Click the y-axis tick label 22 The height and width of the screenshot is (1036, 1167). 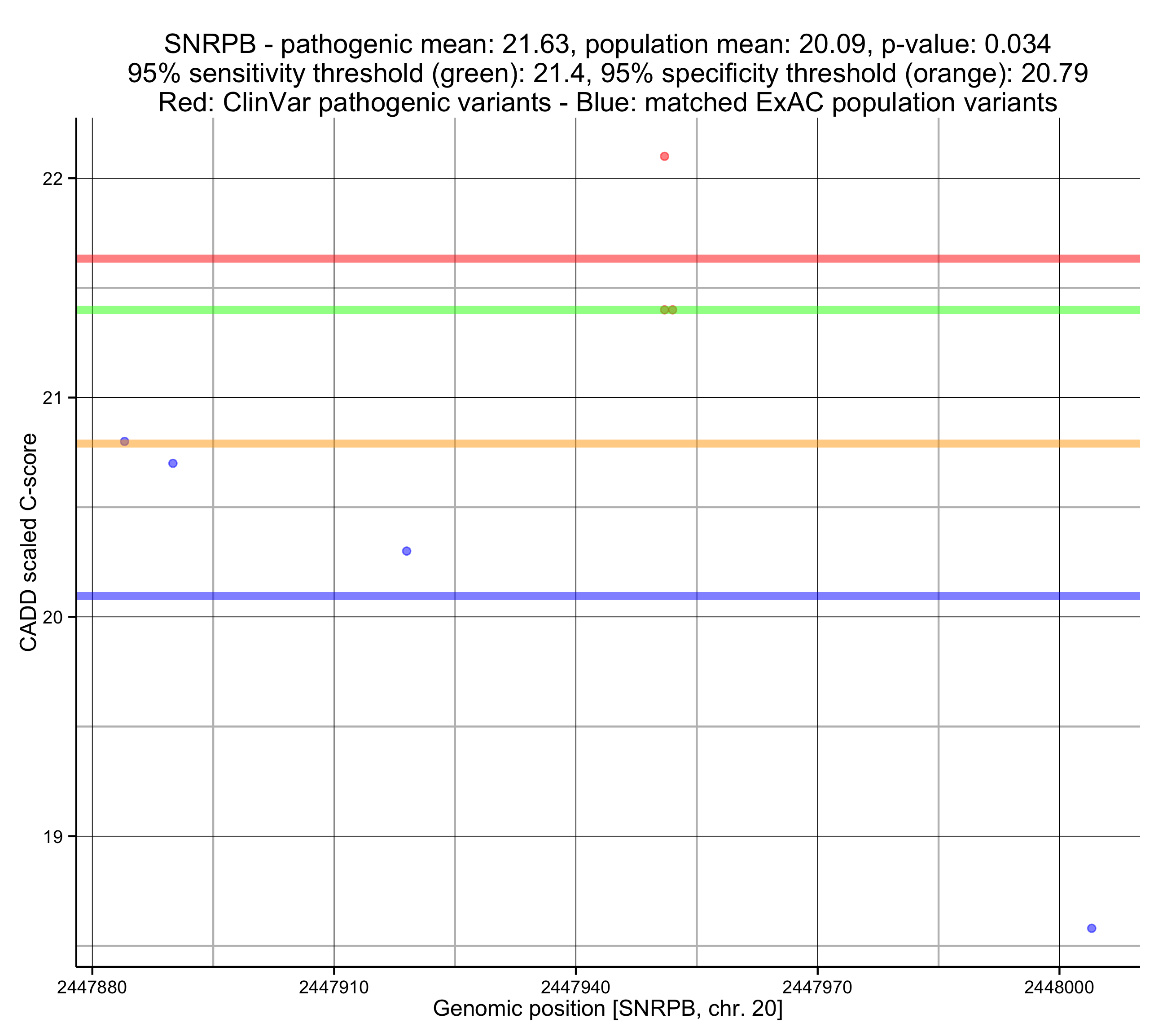[52, 179]
